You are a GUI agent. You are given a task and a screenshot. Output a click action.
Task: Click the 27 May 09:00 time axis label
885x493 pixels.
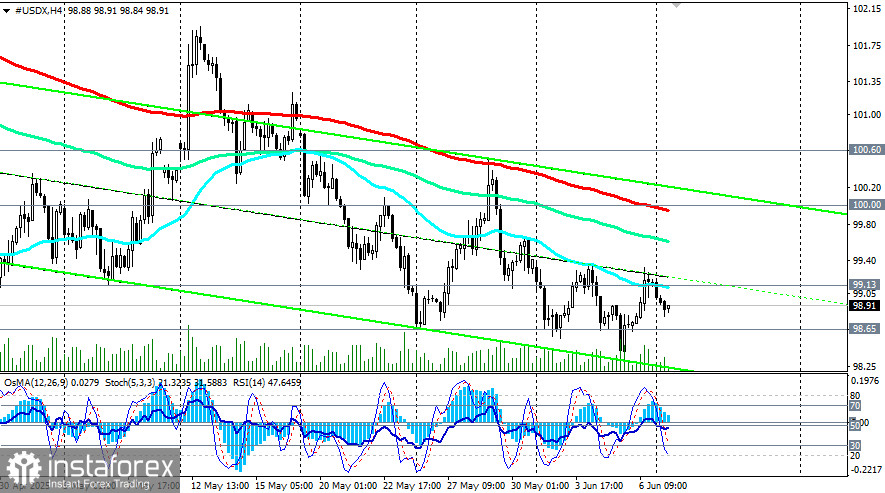(476, 486)
